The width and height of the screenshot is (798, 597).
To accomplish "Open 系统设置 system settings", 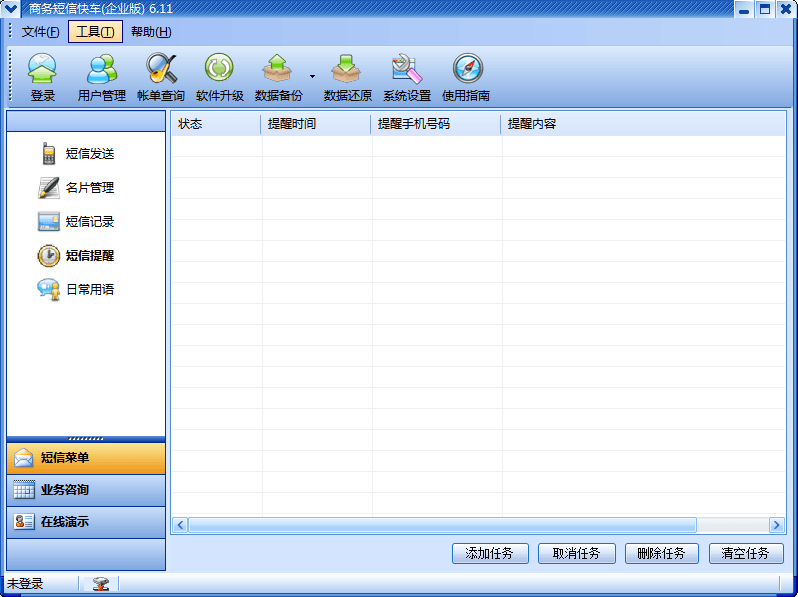I will point(406,78).
